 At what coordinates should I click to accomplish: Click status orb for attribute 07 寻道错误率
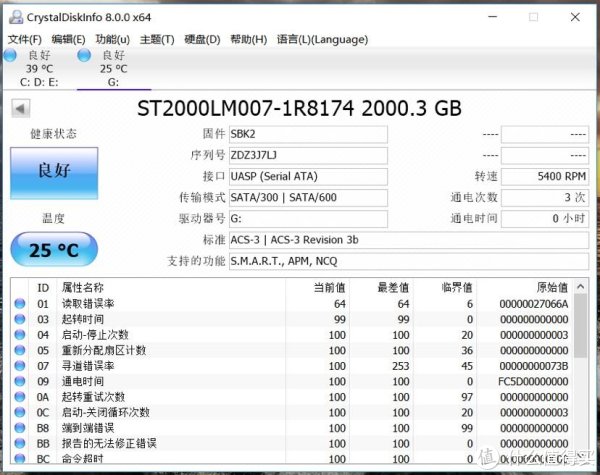20,366
